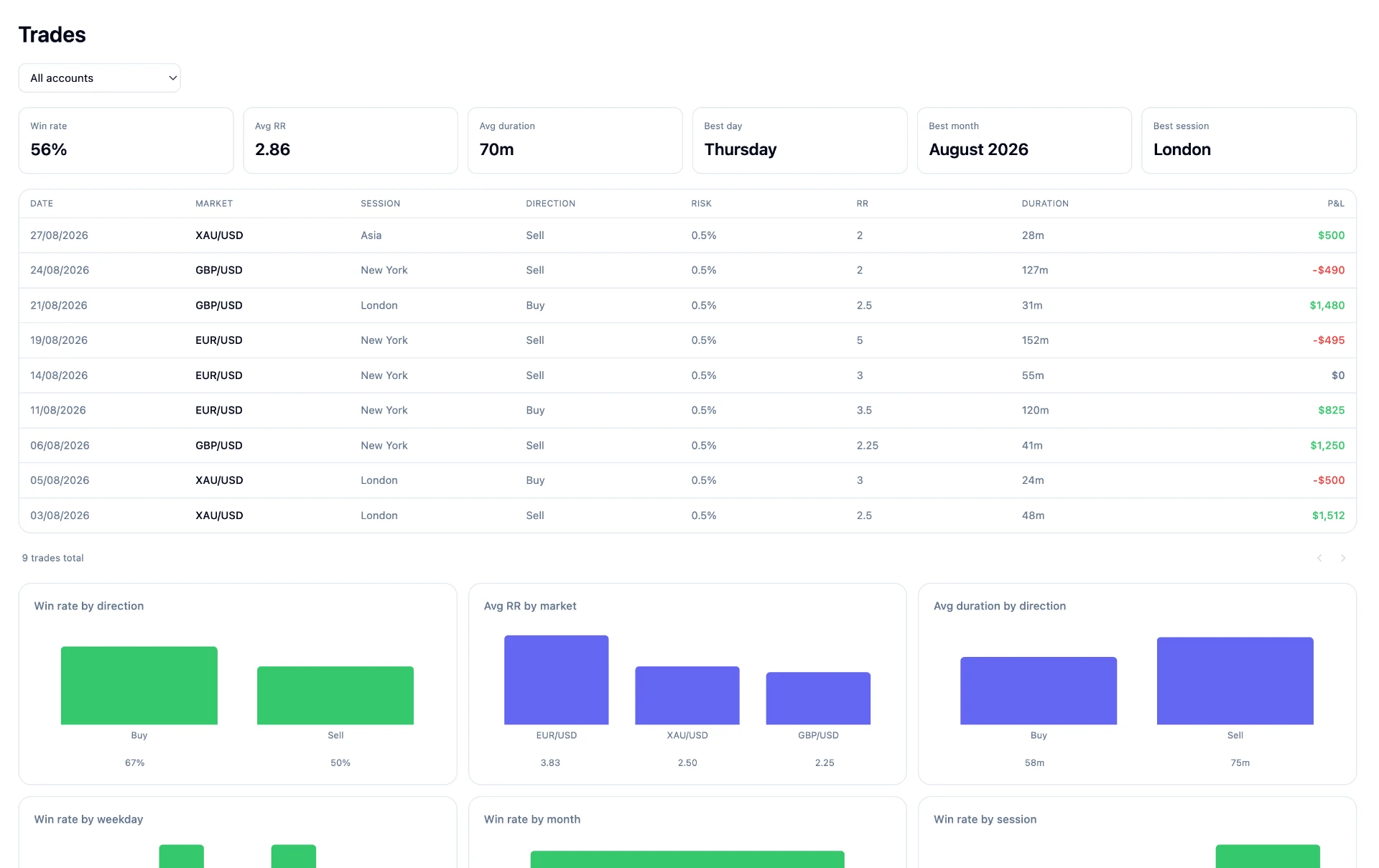Image resolution: width=1379 pixels, height=868 pixels.
Task: Open the trade dated 27/08/2026
Action: coord(687,235)
